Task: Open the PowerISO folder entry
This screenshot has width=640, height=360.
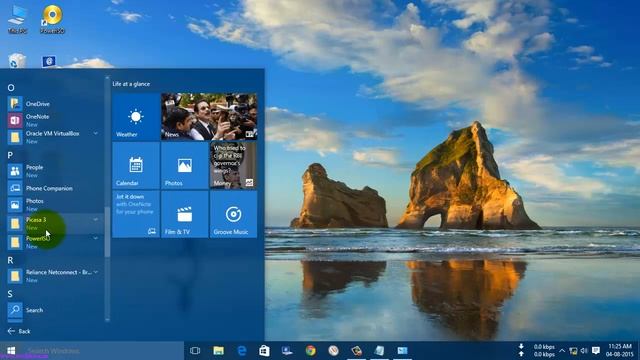Action: click(x=53, y=242)
